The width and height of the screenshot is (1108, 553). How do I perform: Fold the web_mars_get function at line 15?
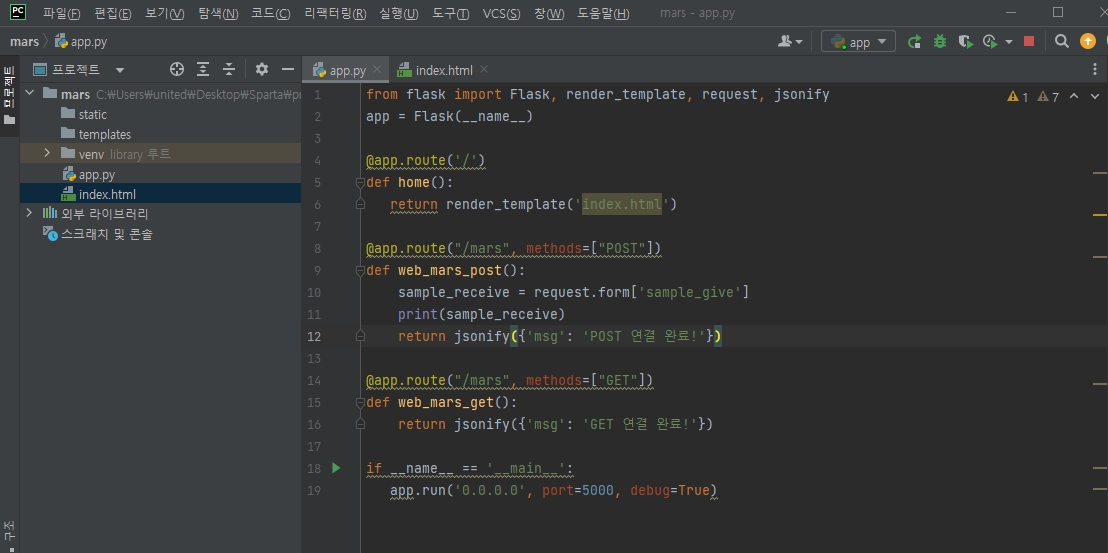[360, 403]
